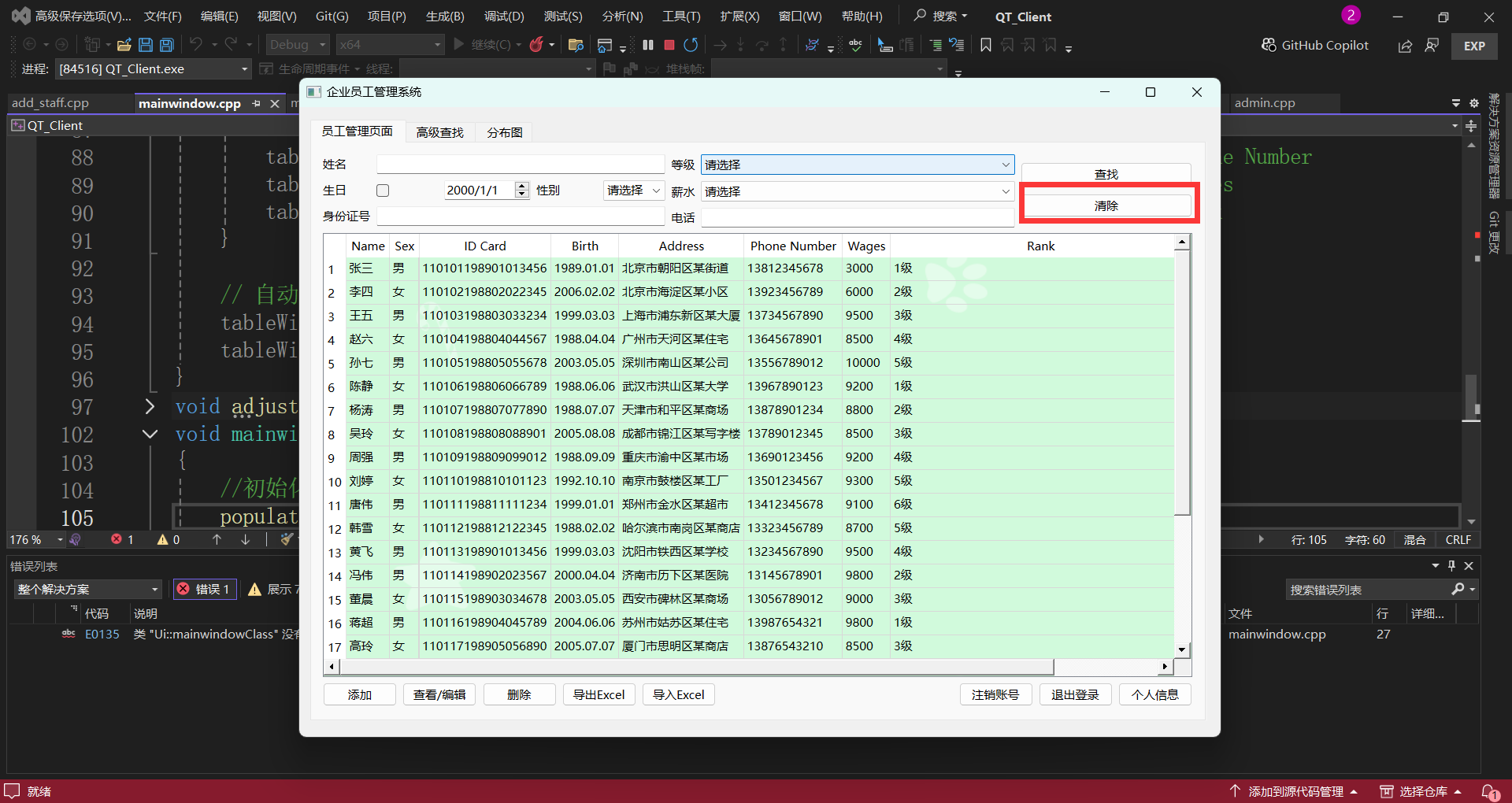Click the 清除 clear button
Image resolution: width=1512 pixels, height=803 pixels.
pos(1106,205)
